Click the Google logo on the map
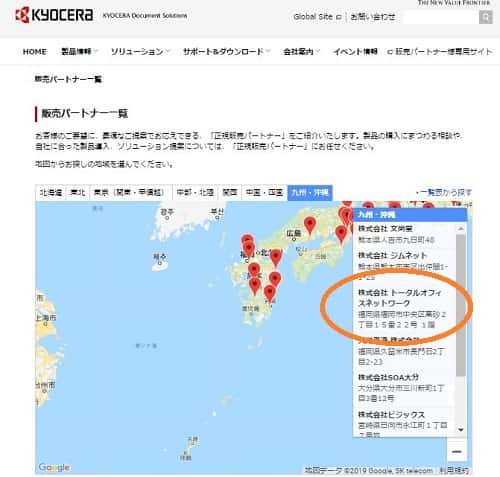Screen dimensions: 500x477 pyautogui.click(x=54, y=467)
